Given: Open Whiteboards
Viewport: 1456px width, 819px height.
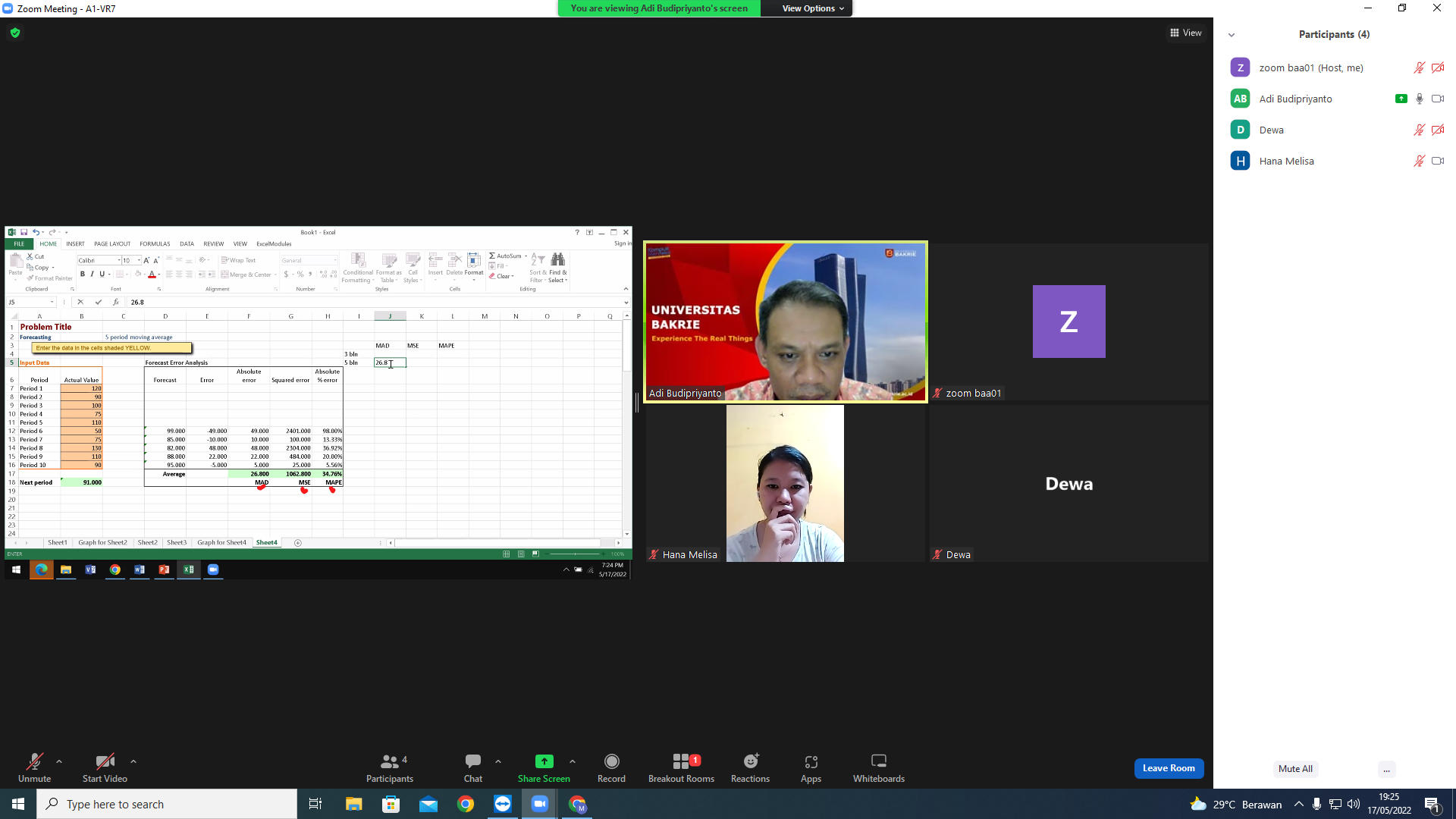Looking at the screenshot, I should [x=879, y=767].
